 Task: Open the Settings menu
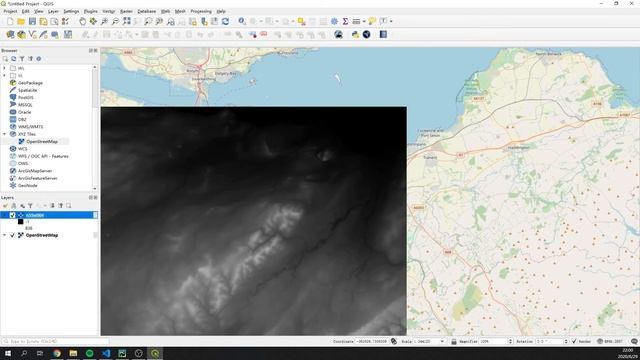71,11
